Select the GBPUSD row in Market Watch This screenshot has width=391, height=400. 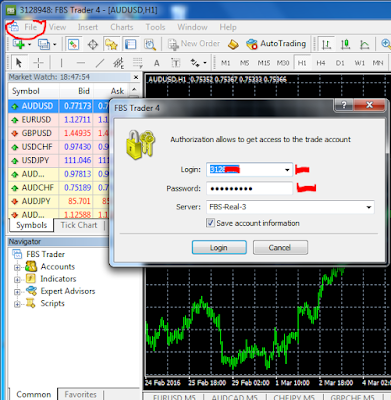[x=59, y=133]
